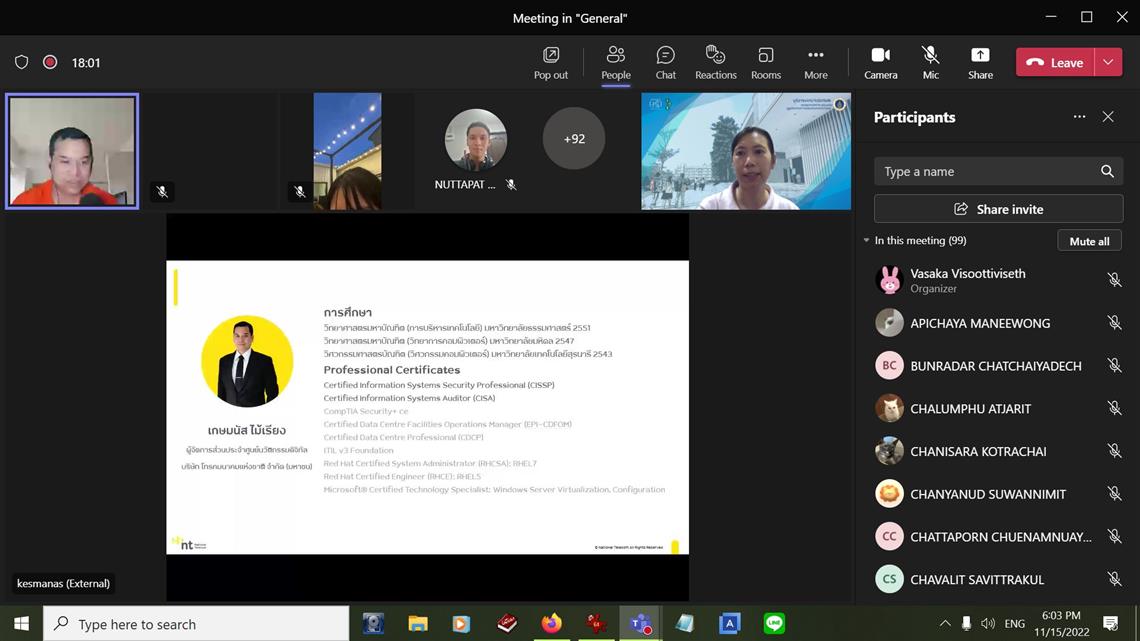The height and width of the screenshot is (641, 1140).
Task: Toggle the Camera on or off
Action: [880, 62]
